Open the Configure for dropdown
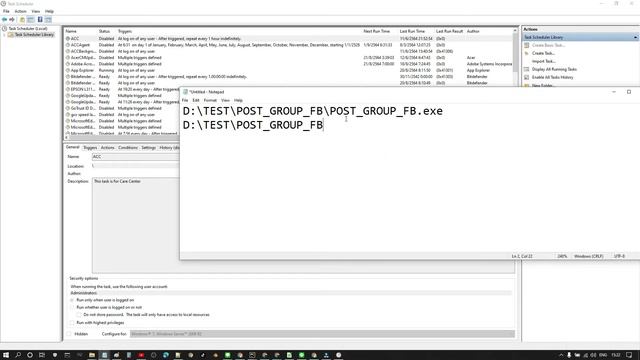The image size is (640, 360). click(x=322, y=334)
